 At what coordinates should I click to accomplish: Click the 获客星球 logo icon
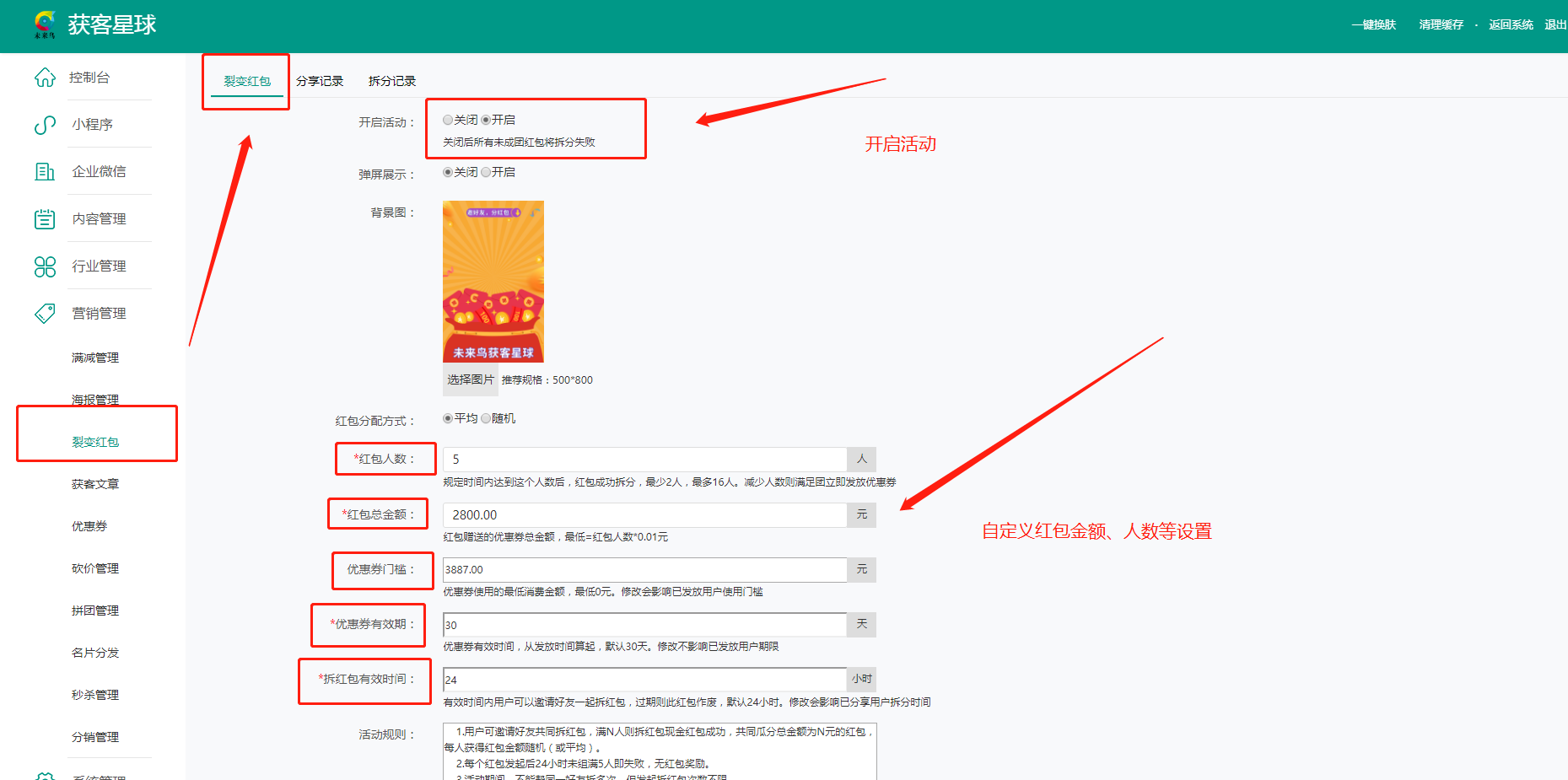45,24
